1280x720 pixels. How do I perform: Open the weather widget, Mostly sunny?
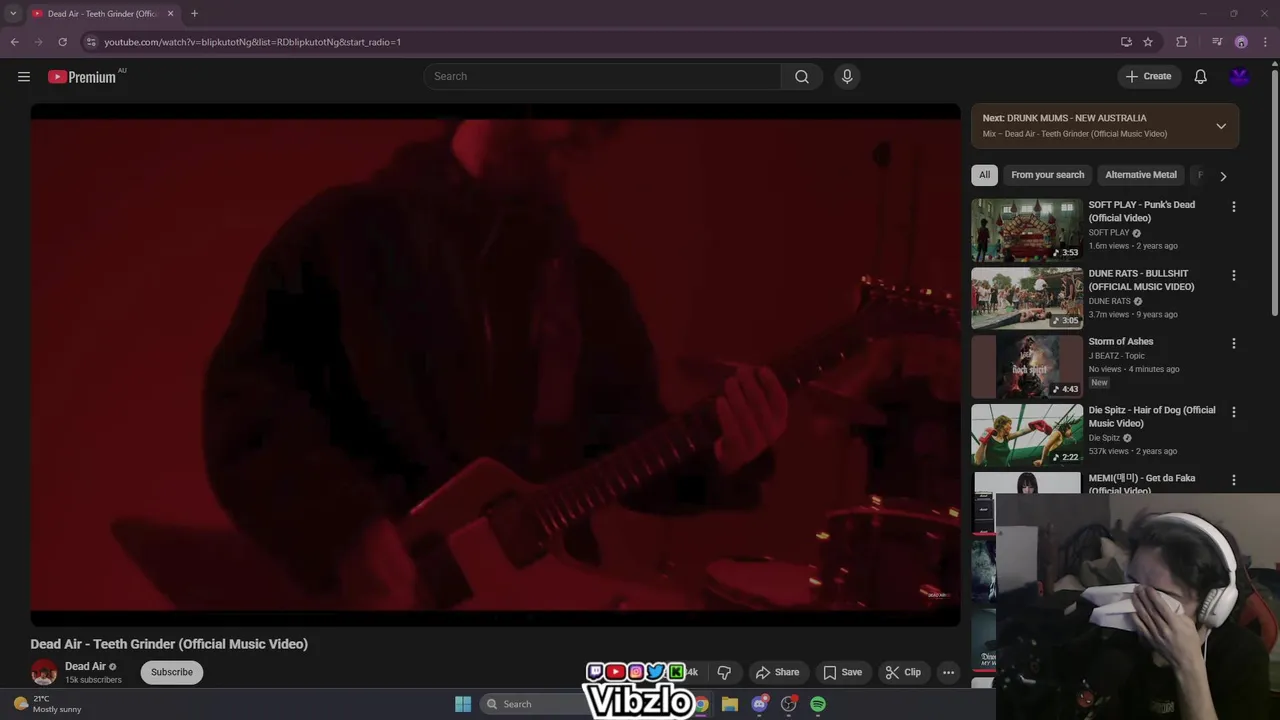47,704
